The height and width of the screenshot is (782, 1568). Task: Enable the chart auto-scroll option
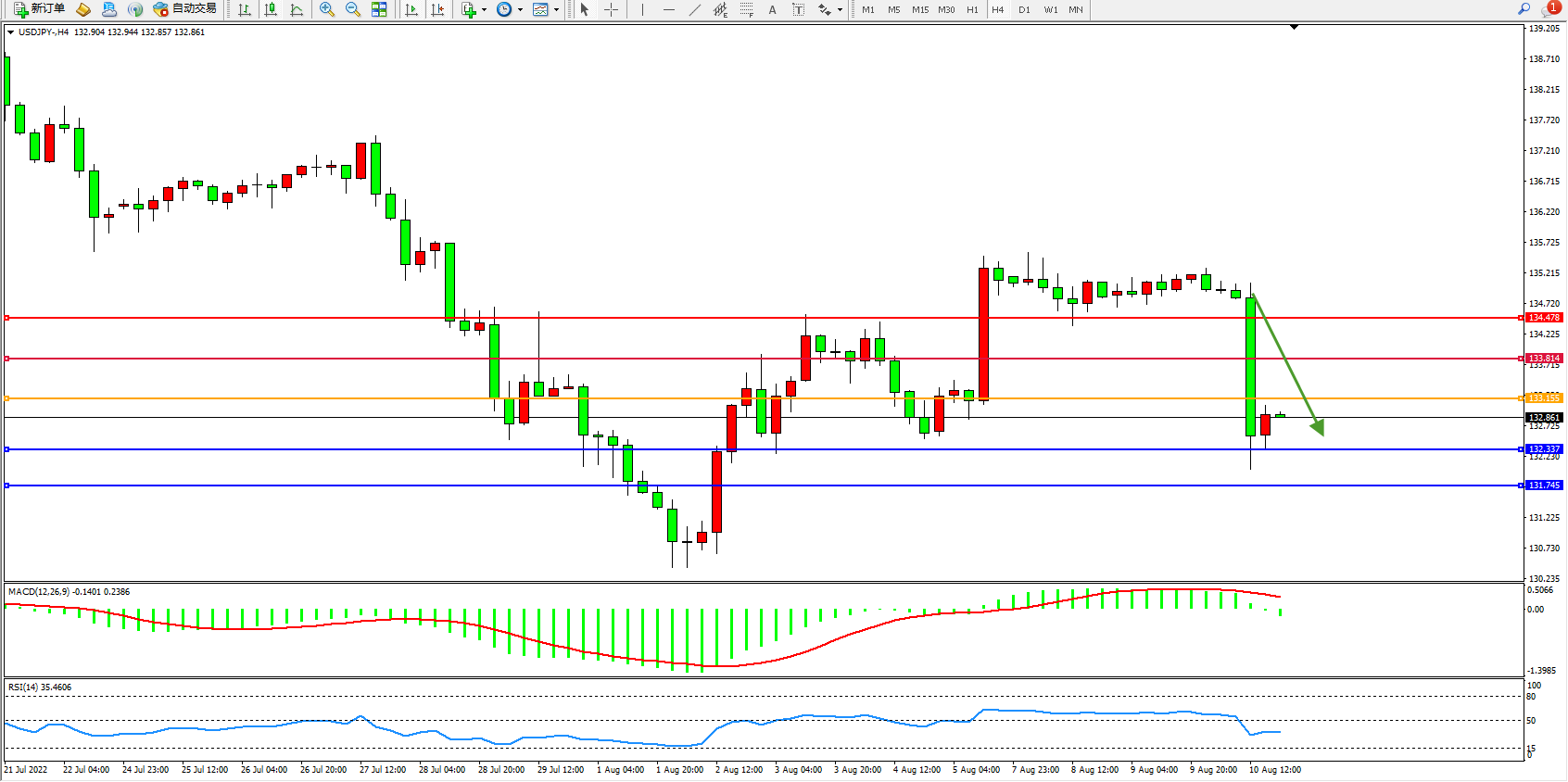tap(411, 9)
